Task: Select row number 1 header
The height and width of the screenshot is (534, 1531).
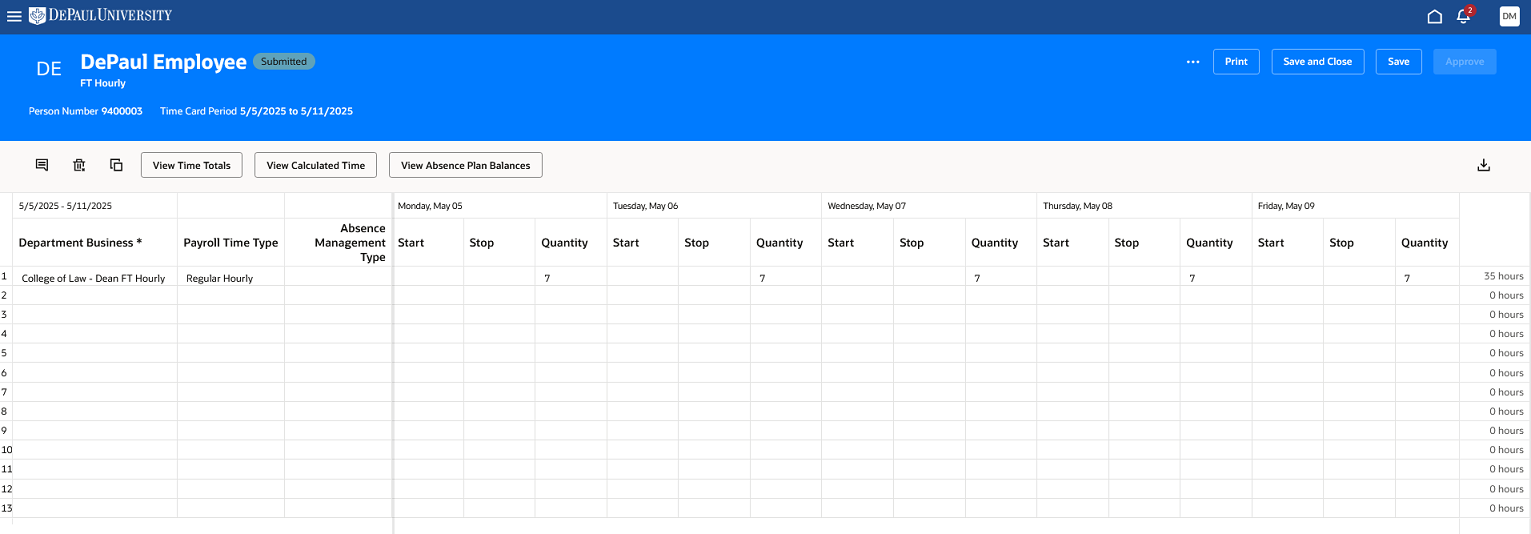Action: 6,276
